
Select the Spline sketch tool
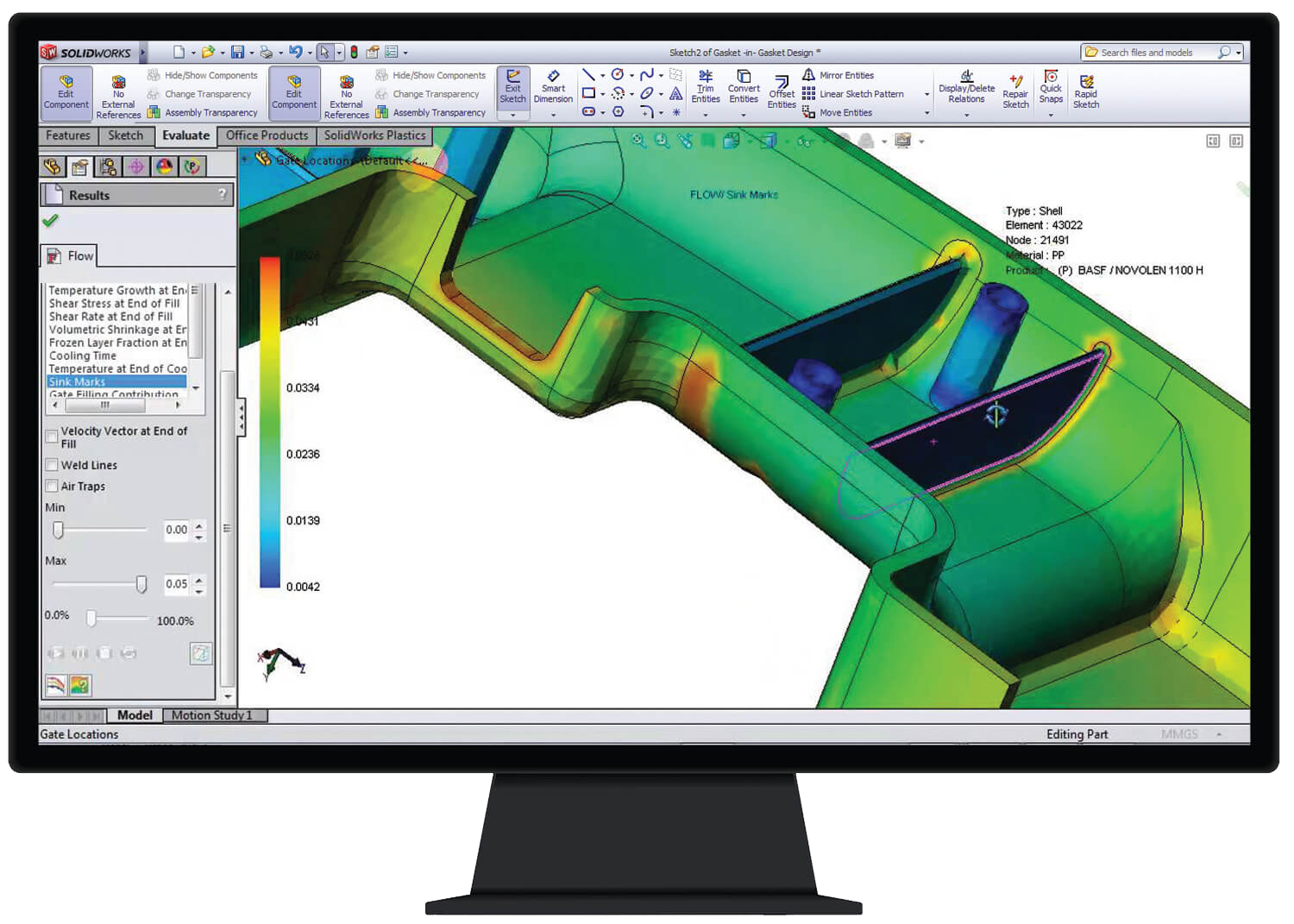pyautogui.click(x=647, y=75)
